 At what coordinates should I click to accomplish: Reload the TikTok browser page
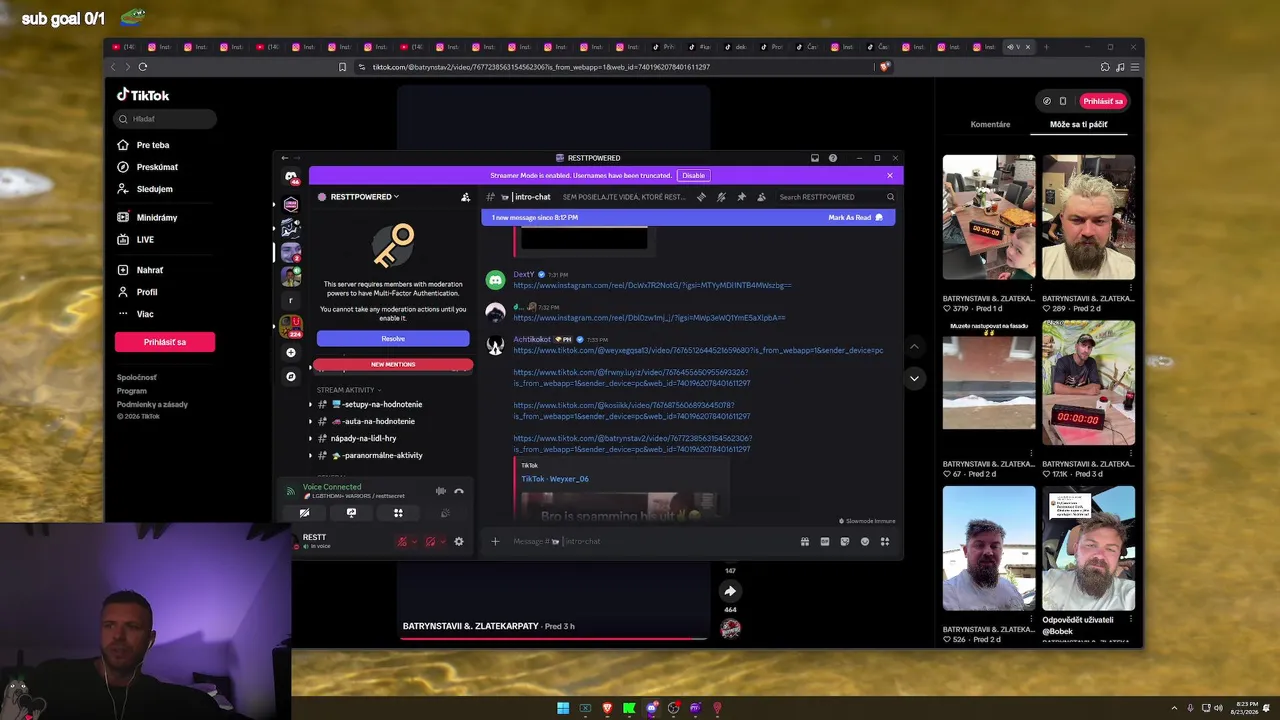(x=143, y=67)
